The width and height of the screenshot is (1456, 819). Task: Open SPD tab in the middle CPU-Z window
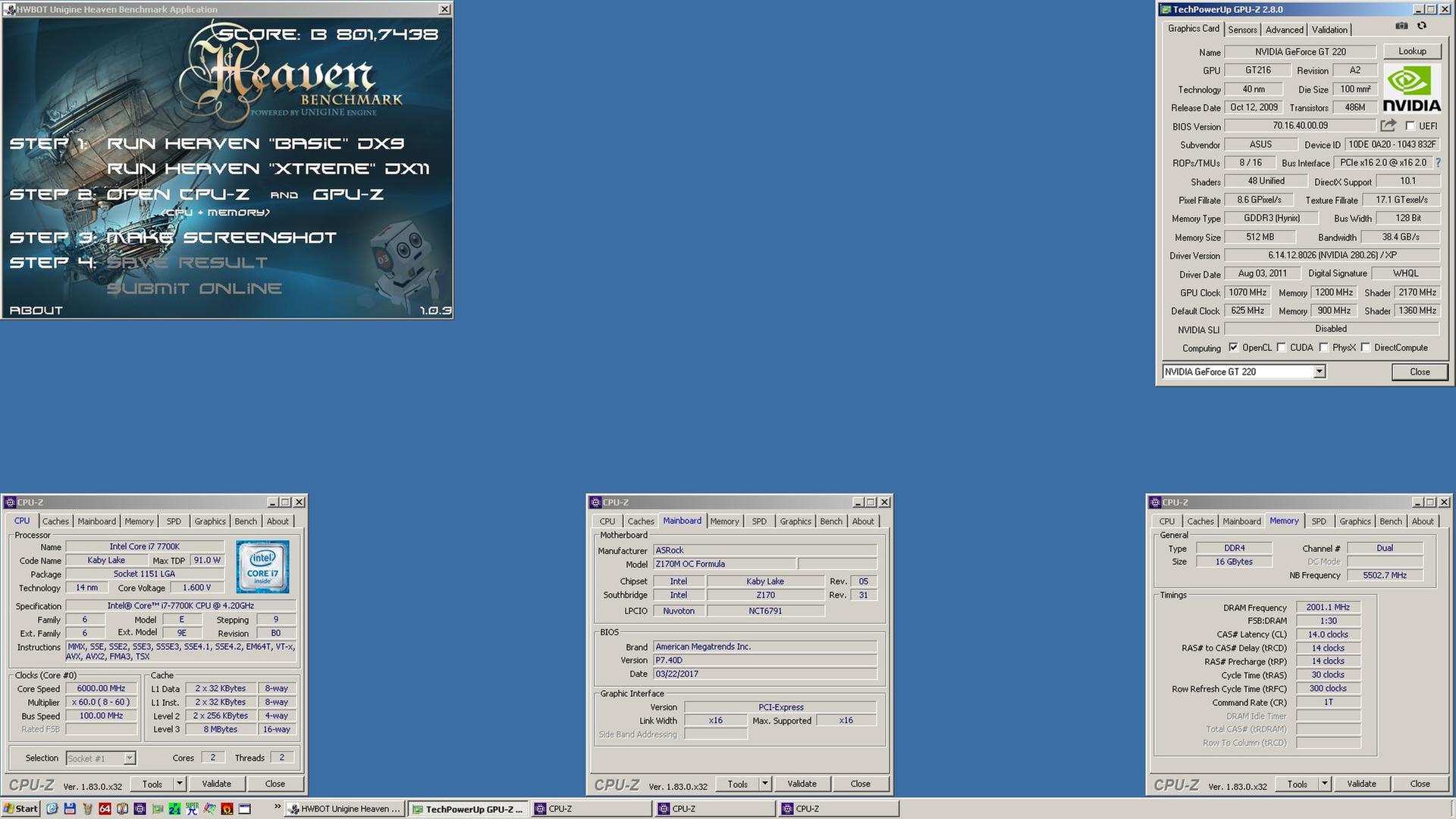pyautogui.click(x=759, y=522)
